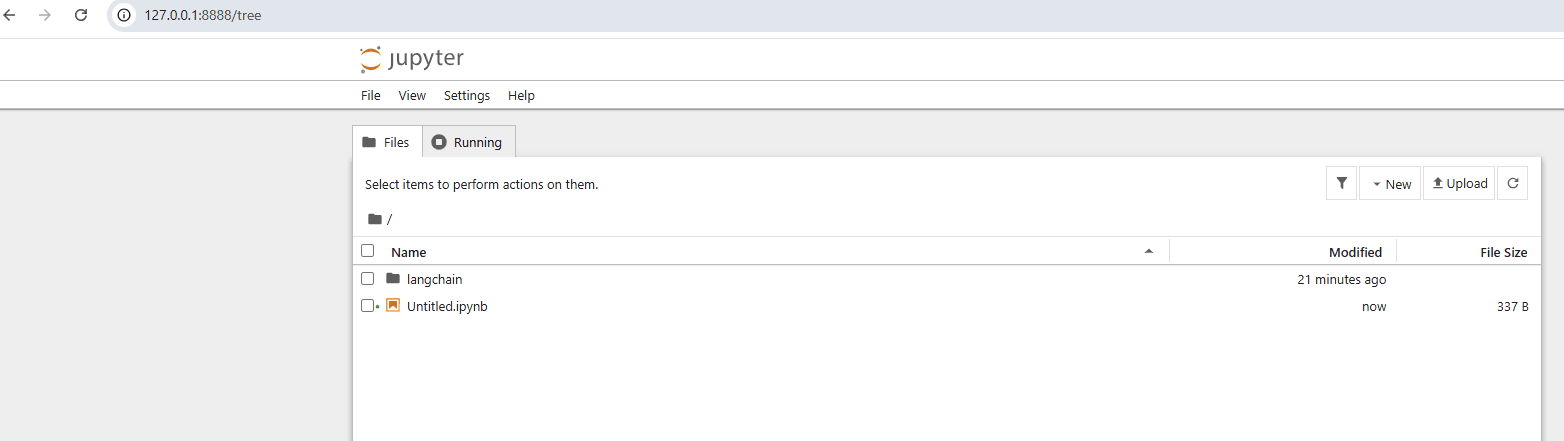The height and width of the screenshot is (441, 1564).
Task: Click the root folder breadcrumb icon
Action: (375, 219)
